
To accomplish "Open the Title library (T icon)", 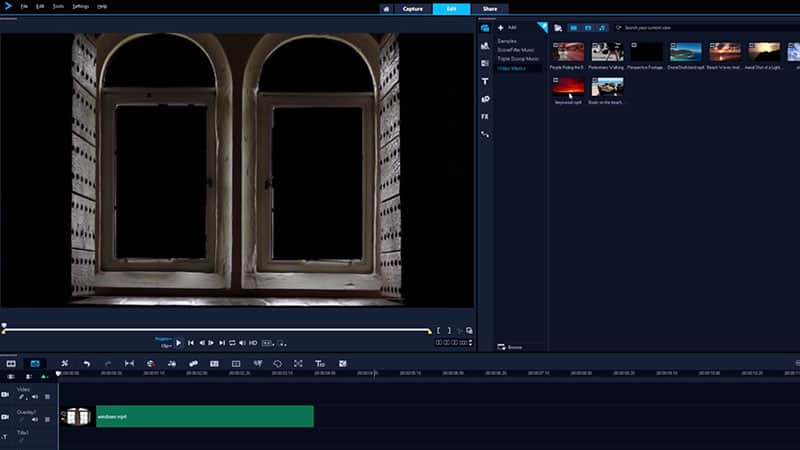I will pyautogui.click(x=485, y=81).
